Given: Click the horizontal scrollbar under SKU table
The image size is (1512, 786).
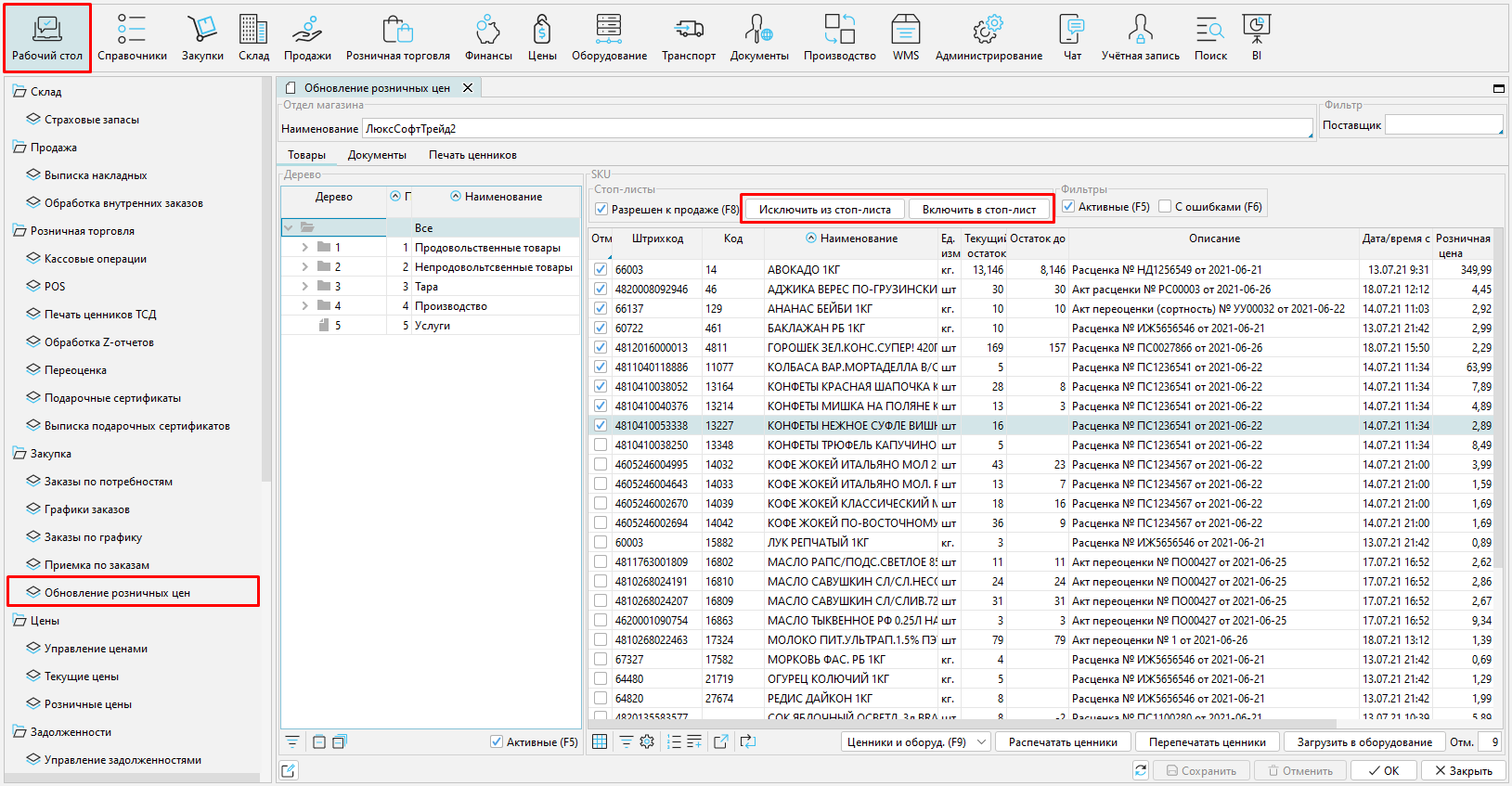Looking at the screenshot, I should click(x=961, y=724).
